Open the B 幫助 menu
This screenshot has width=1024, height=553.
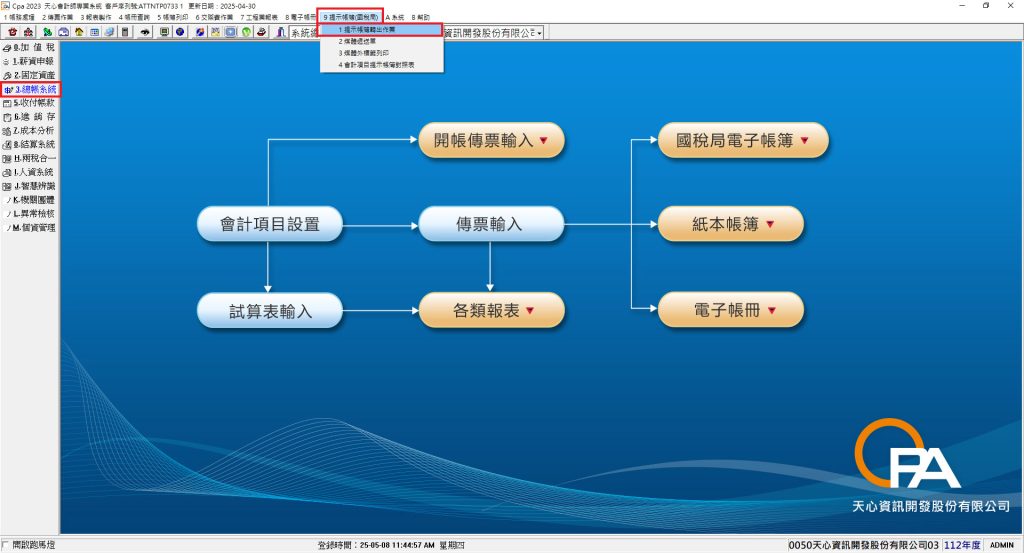point(421,17)
